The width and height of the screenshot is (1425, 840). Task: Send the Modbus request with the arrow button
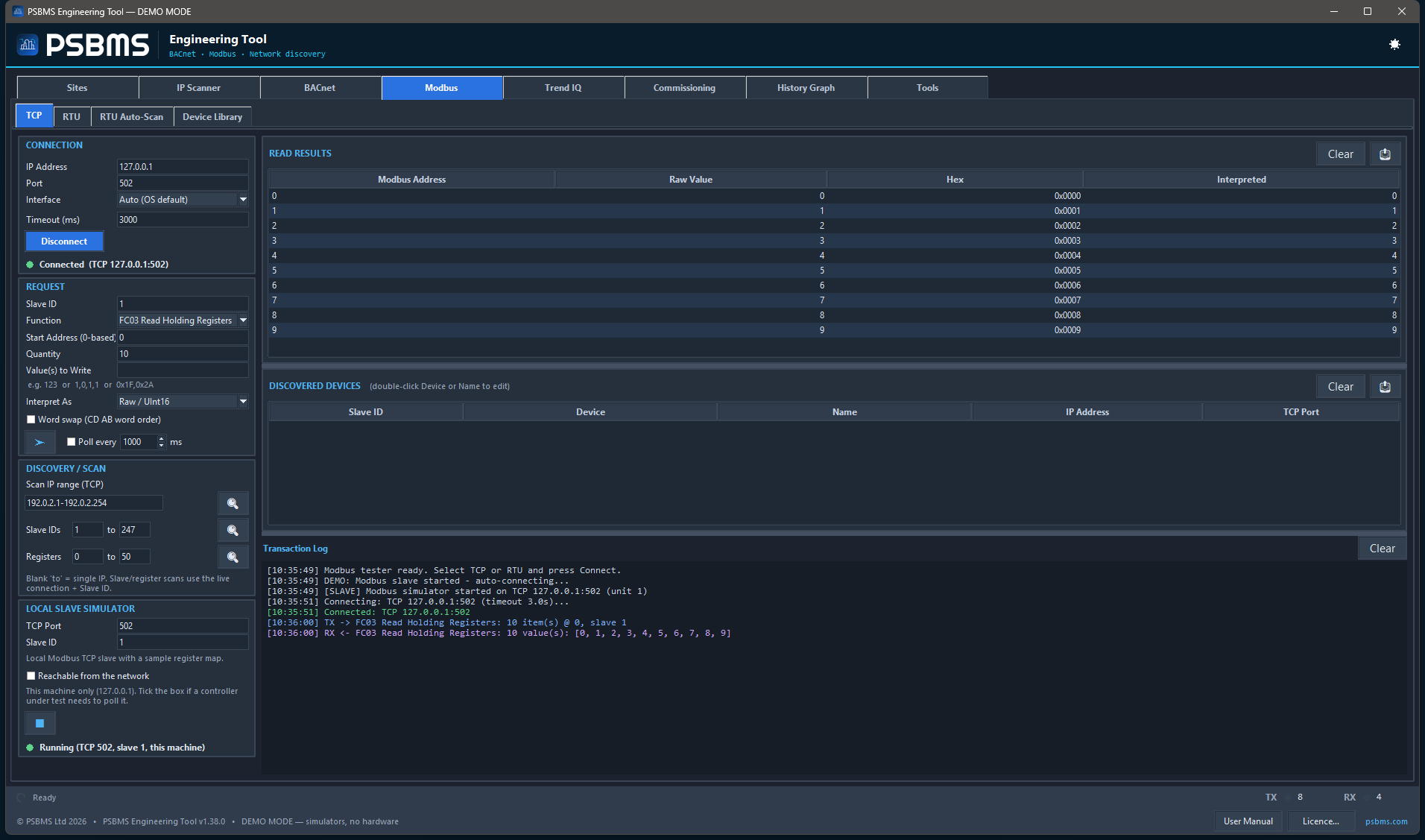click(40, 442)
